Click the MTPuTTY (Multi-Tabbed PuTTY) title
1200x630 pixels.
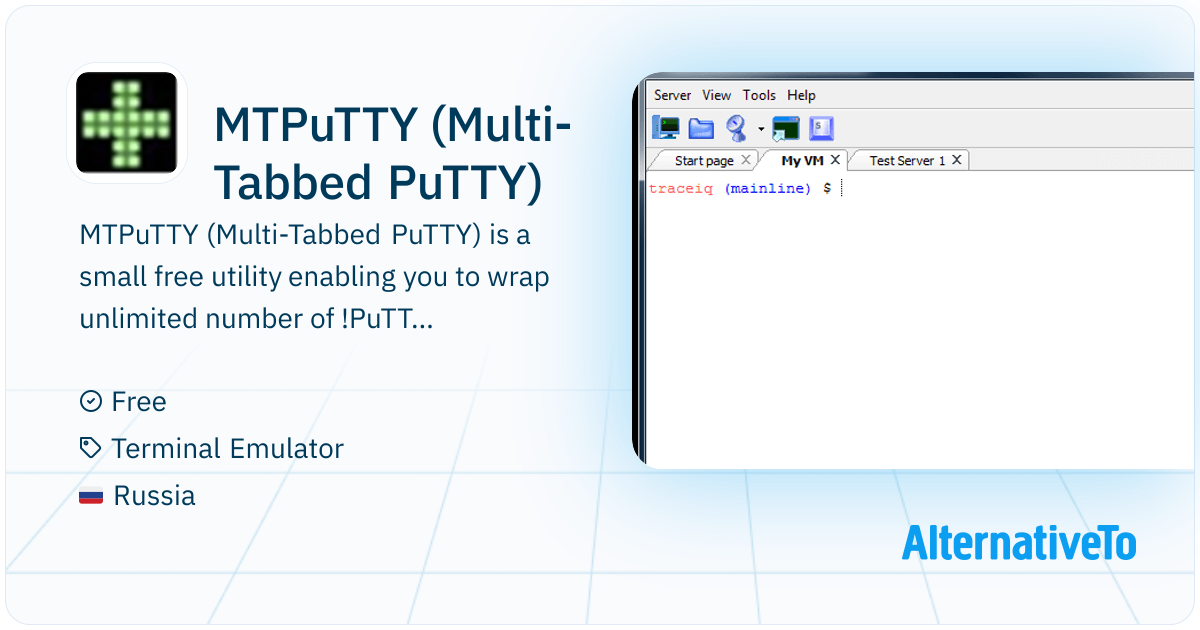393,153
